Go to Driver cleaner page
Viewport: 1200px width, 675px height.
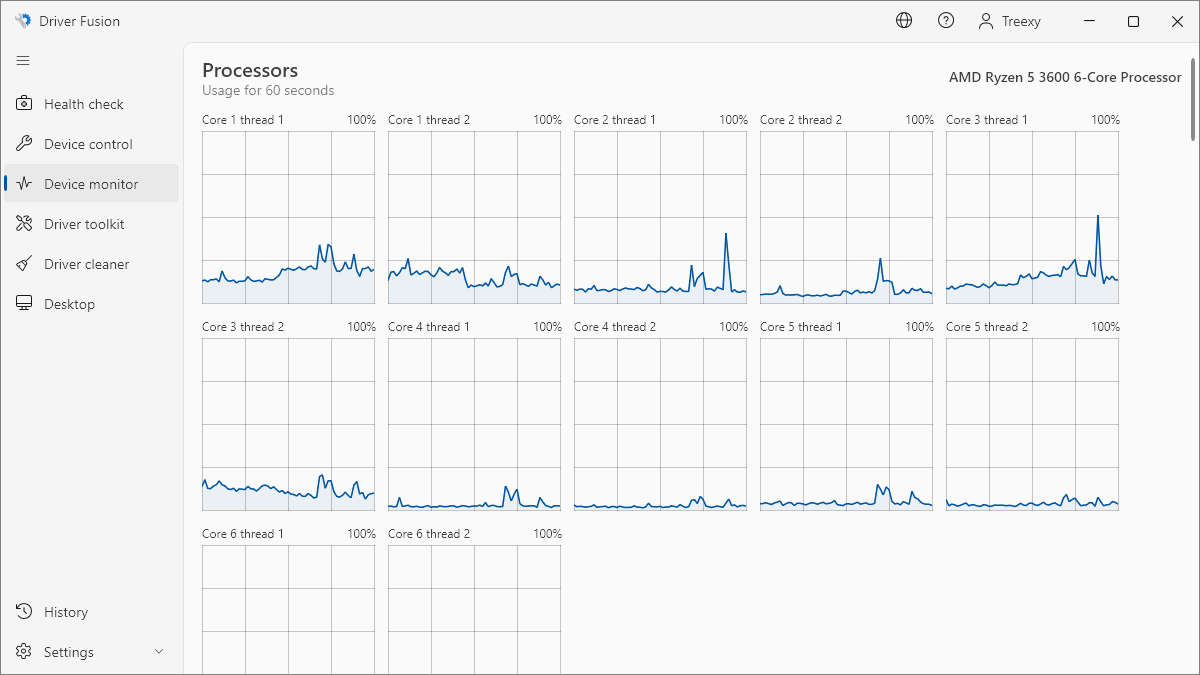[87, 264]
